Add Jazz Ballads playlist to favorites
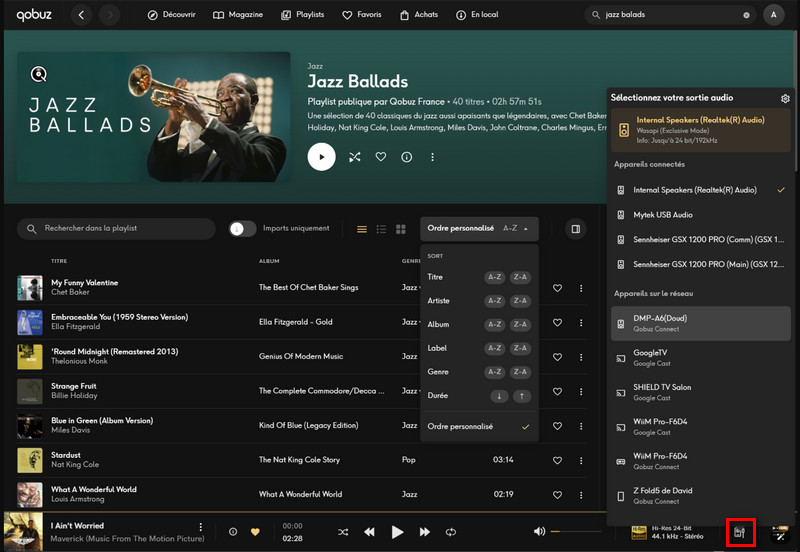This screenshot has width=800, height=552. coord(381,157)
